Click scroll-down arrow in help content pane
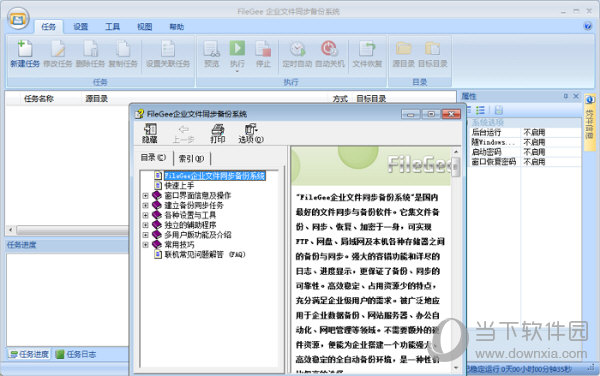600x376 pixels. point(456,368)
